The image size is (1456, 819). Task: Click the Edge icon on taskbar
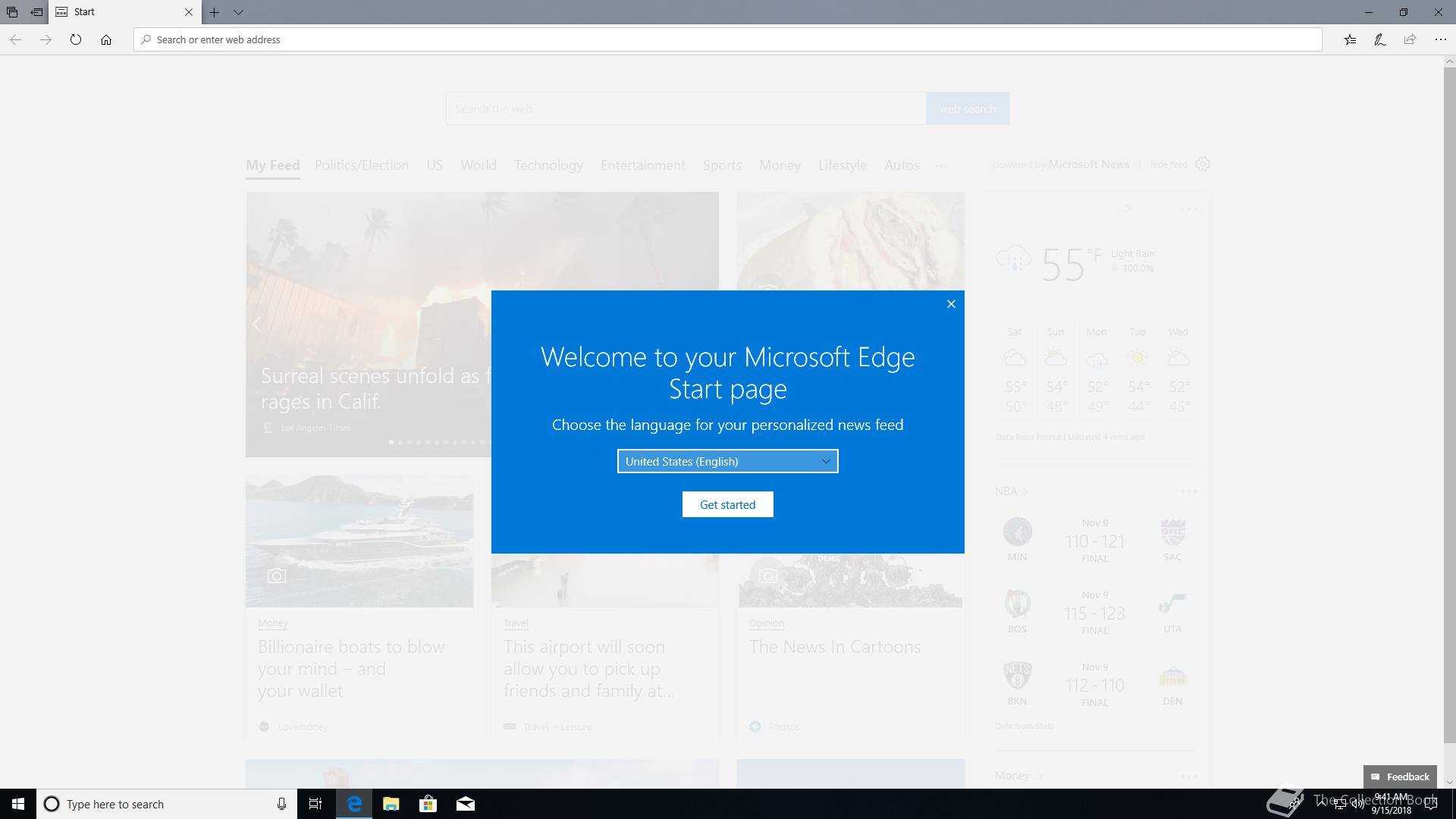coord(354,804)
